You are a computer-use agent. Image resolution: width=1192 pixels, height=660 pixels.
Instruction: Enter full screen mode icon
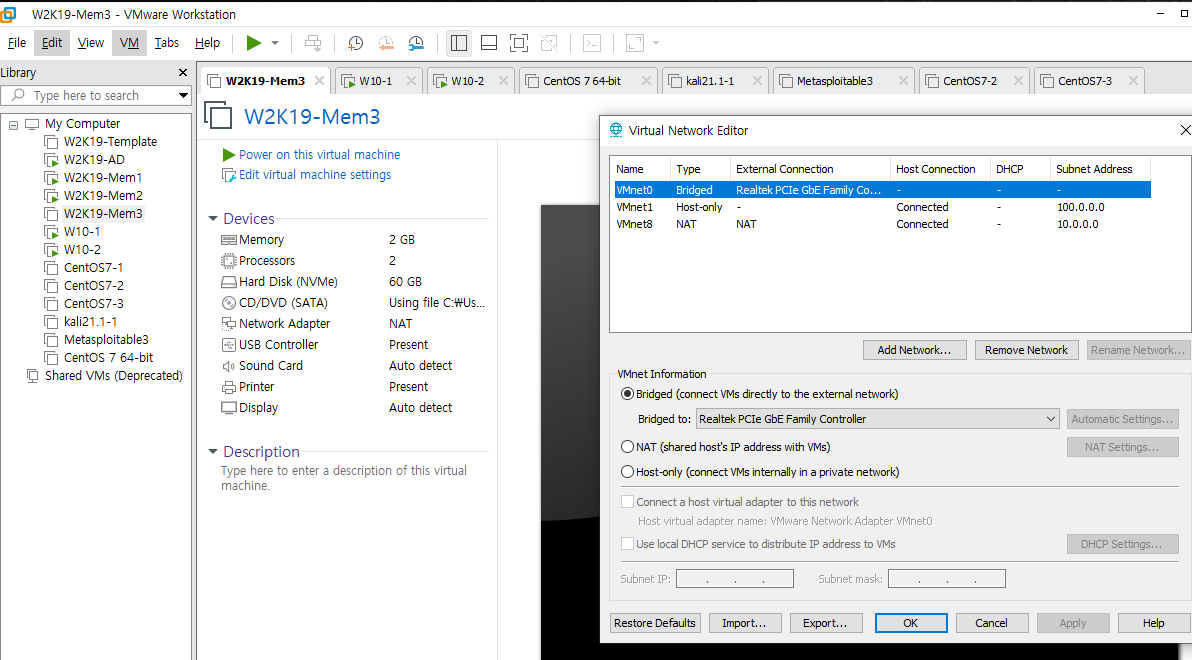click(519, 43)
